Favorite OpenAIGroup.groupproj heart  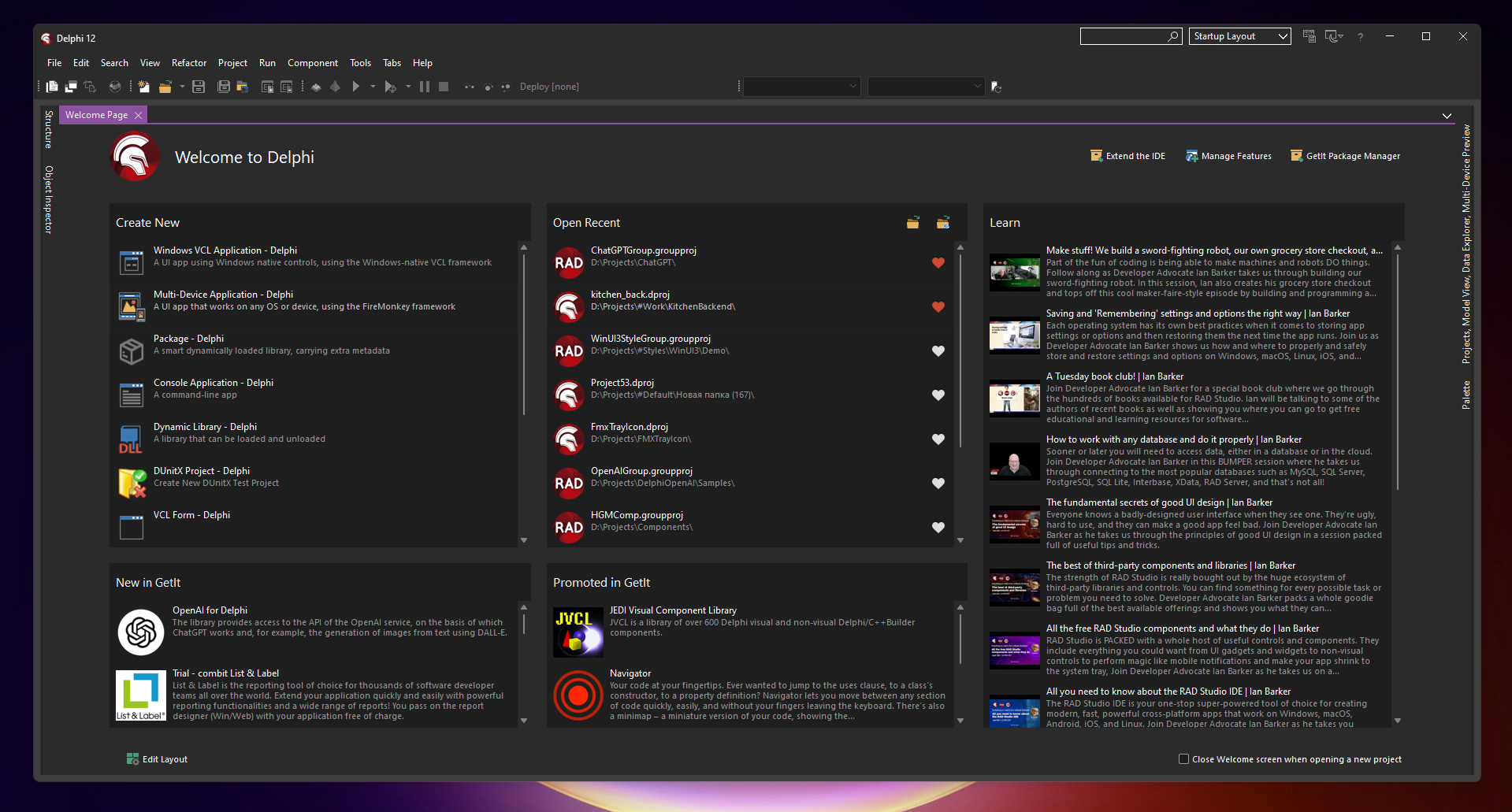938,484
